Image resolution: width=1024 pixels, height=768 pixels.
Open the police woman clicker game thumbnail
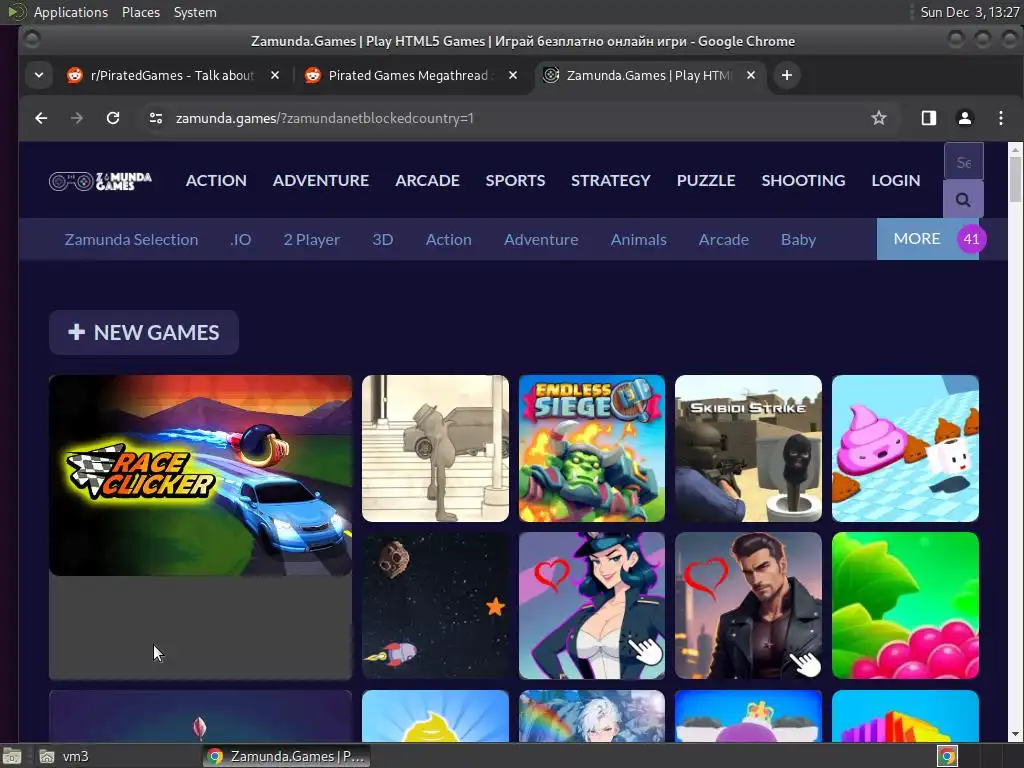[592, 605]
